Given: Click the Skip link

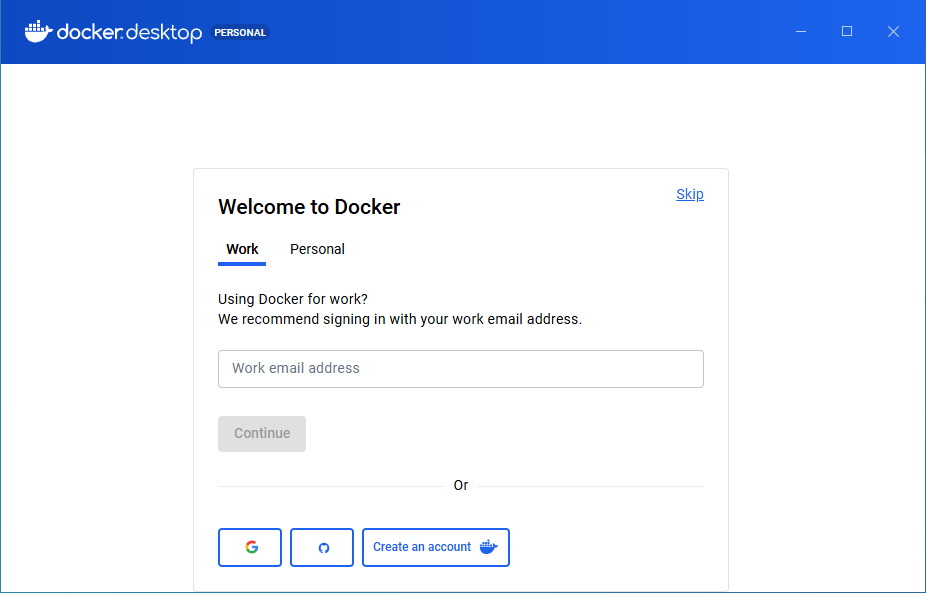Looking at the screenshot, I should [690, 194].
